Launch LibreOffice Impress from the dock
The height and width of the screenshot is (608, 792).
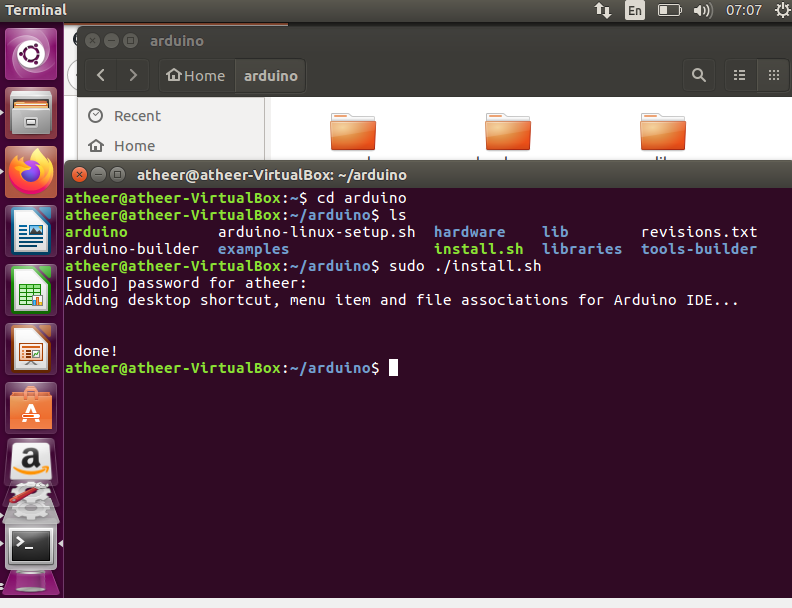pos(31,349)
